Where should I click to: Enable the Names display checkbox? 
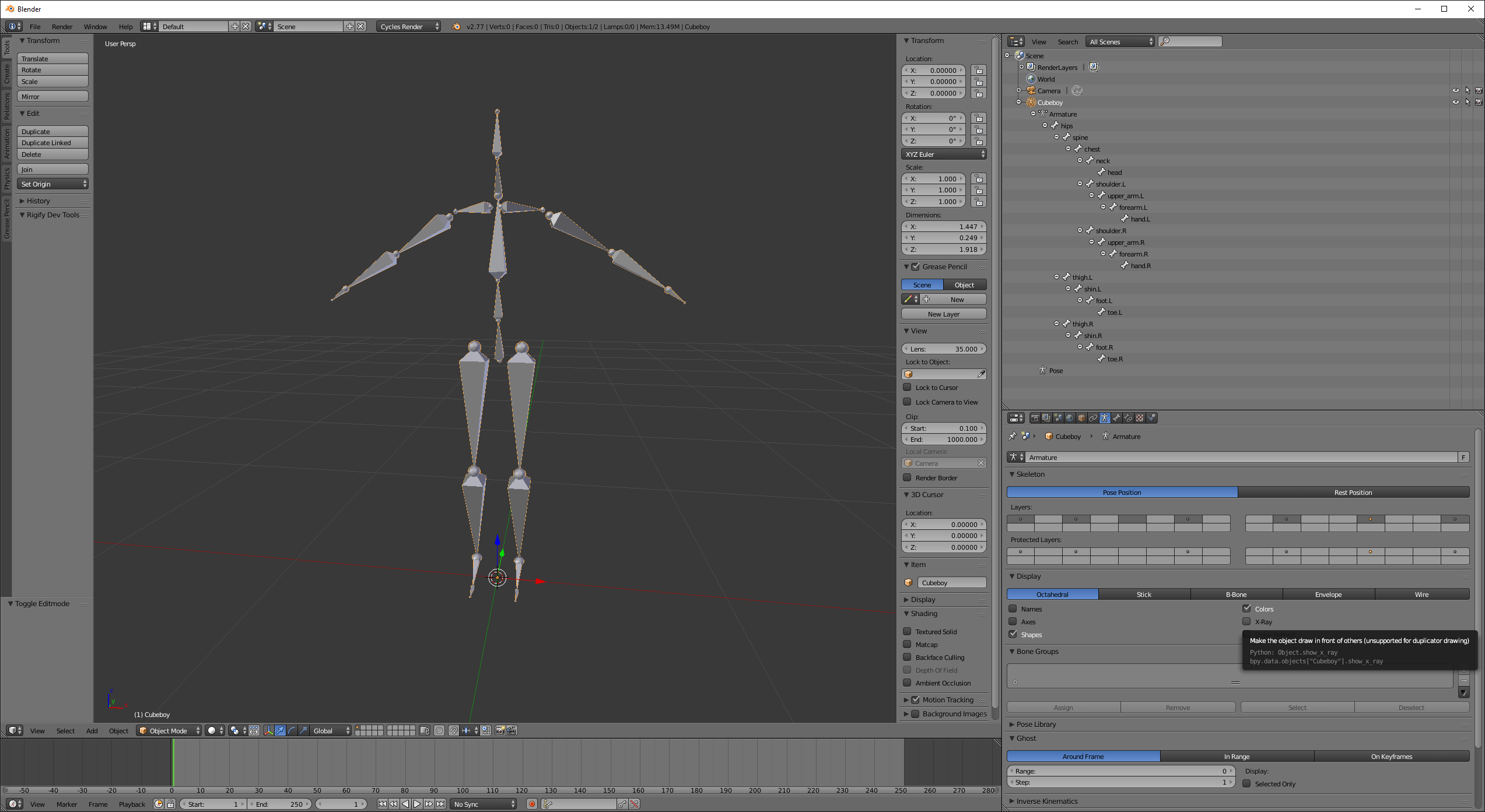click(x=1013, y=609)
